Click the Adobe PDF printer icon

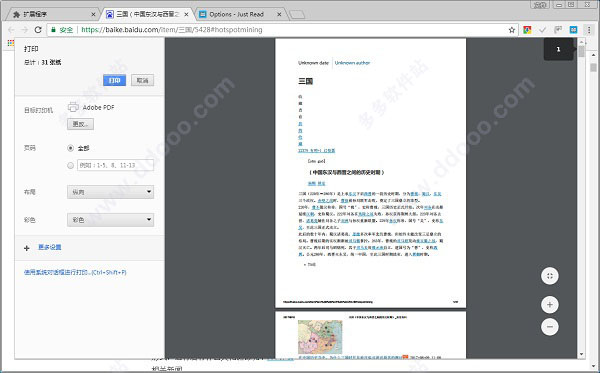[x=73, y=108]
